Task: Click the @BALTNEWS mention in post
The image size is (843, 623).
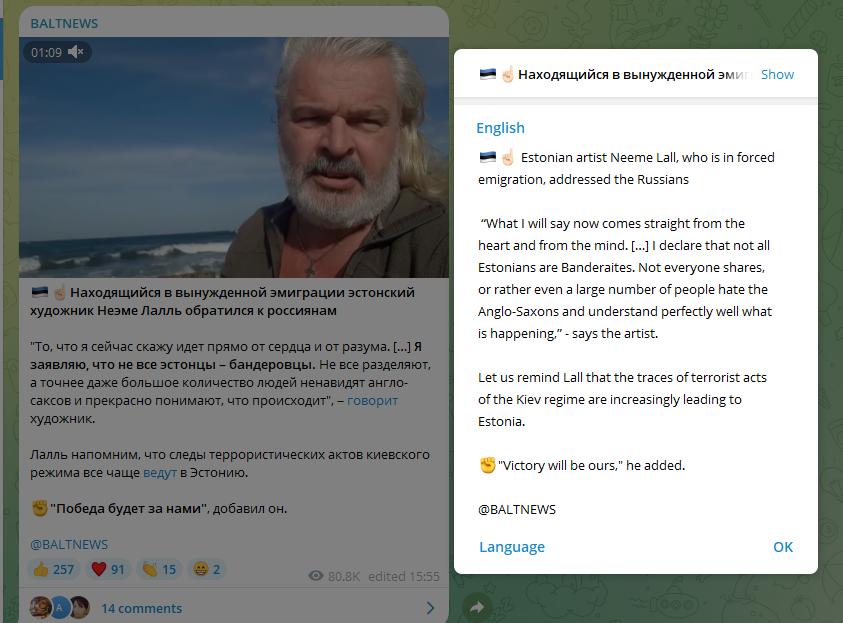Action: coord(69,545)
